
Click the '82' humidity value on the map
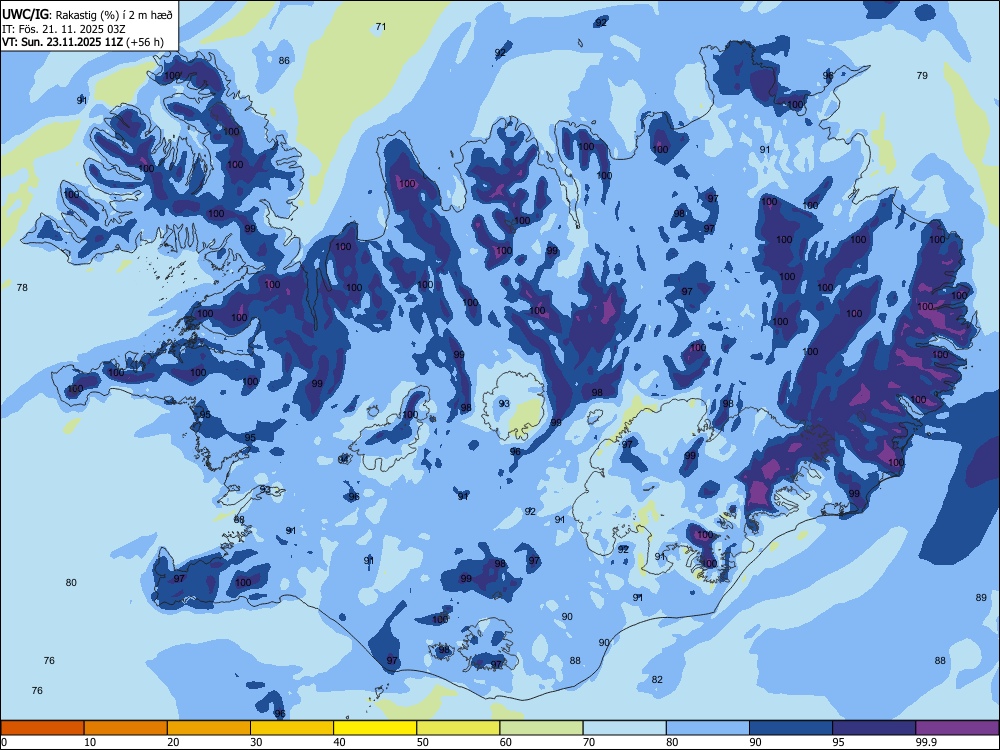click(x=657, y=680)
